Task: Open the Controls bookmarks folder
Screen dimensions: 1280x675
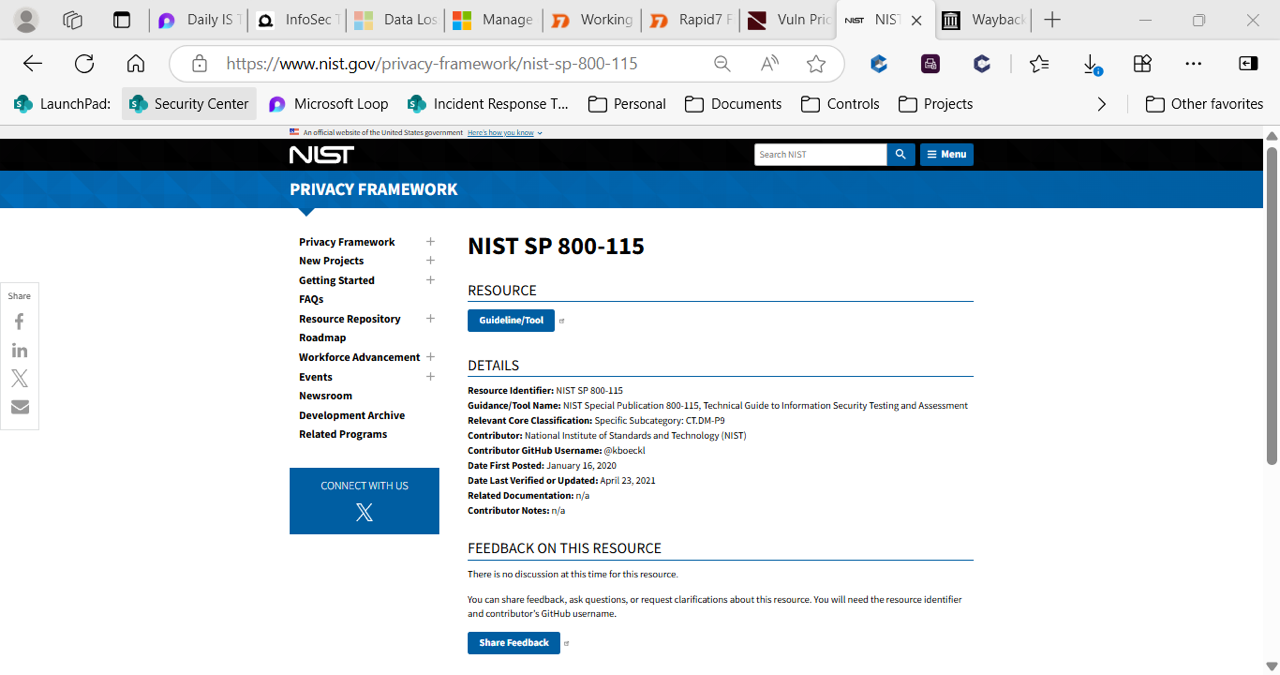Action: pyautogui.click(x=840, y=104)
